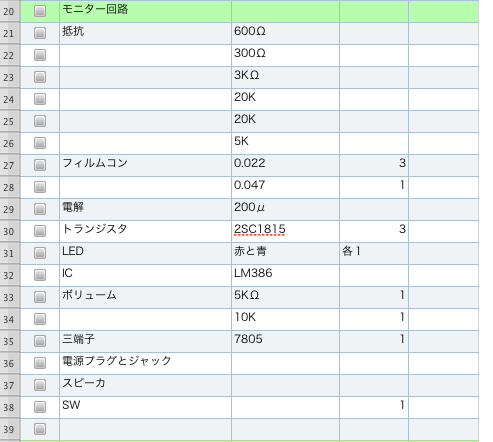The height and width of the screenshot is (442, 493).
Task: Select the 20K cell in row 25
Action: 285,121
